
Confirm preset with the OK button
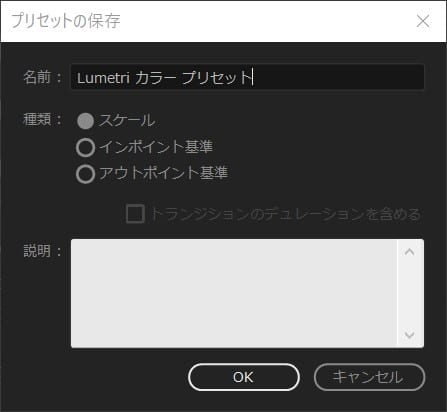click(x=244, y=377)
